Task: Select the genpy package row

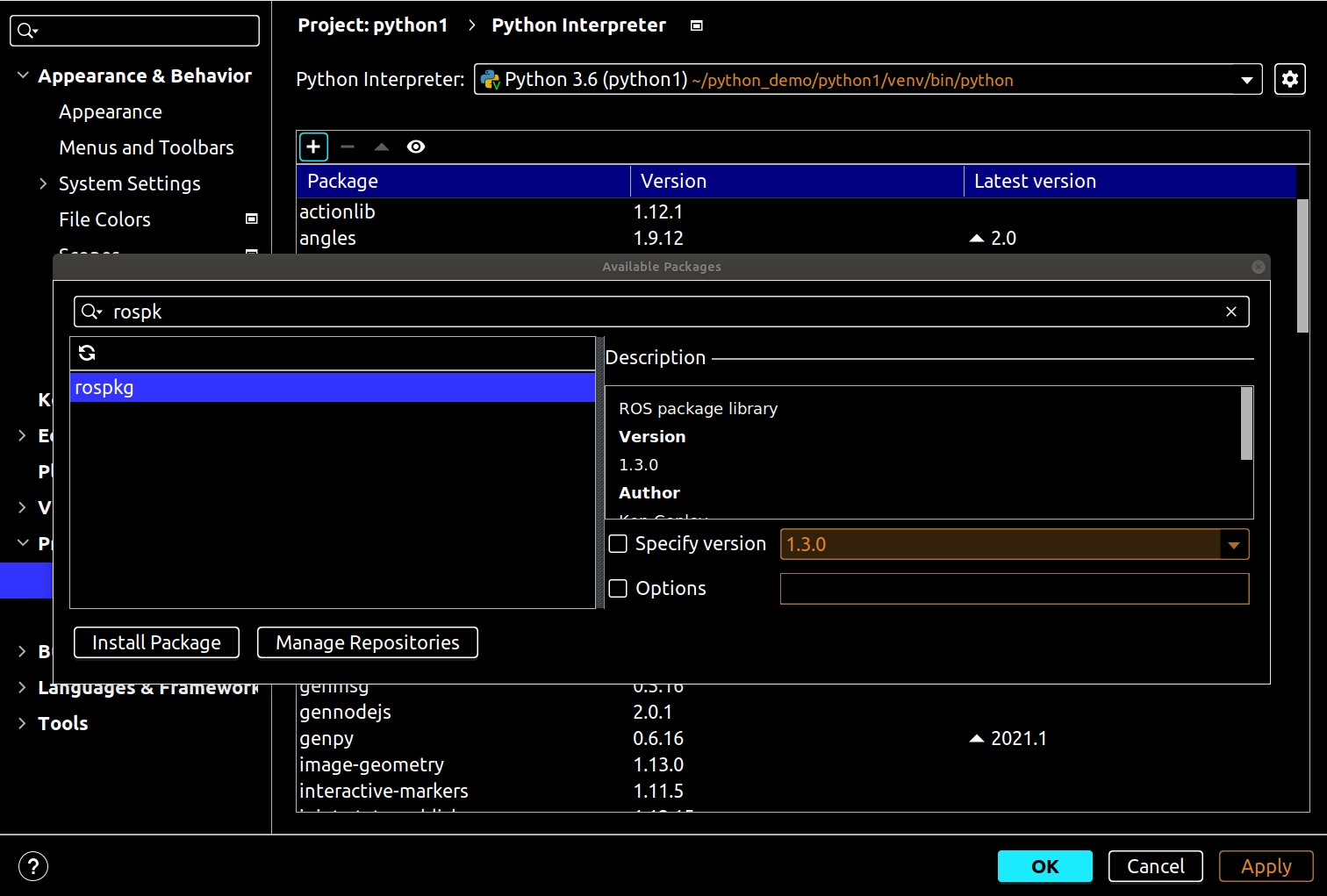Action: pyautogui.click(x=796, y=738)
